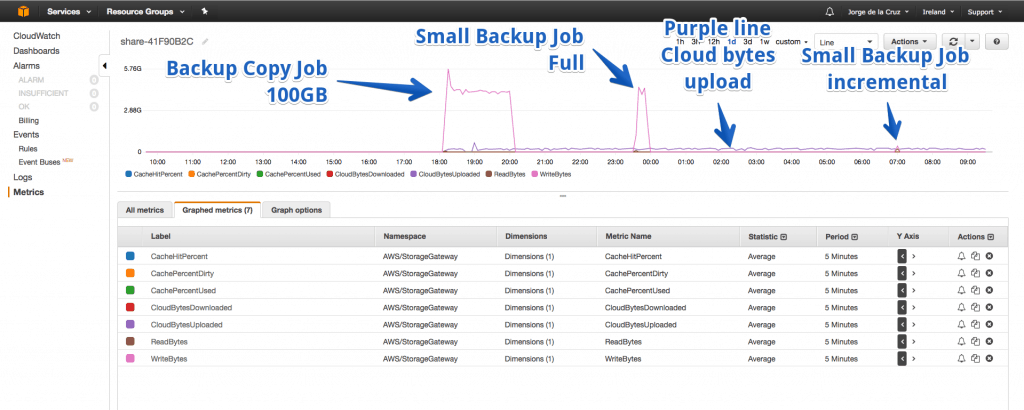This screenshot has height=410, width=1024.
Task: Open the Ireland region dropdown
Action: click(x=938, y=11)
